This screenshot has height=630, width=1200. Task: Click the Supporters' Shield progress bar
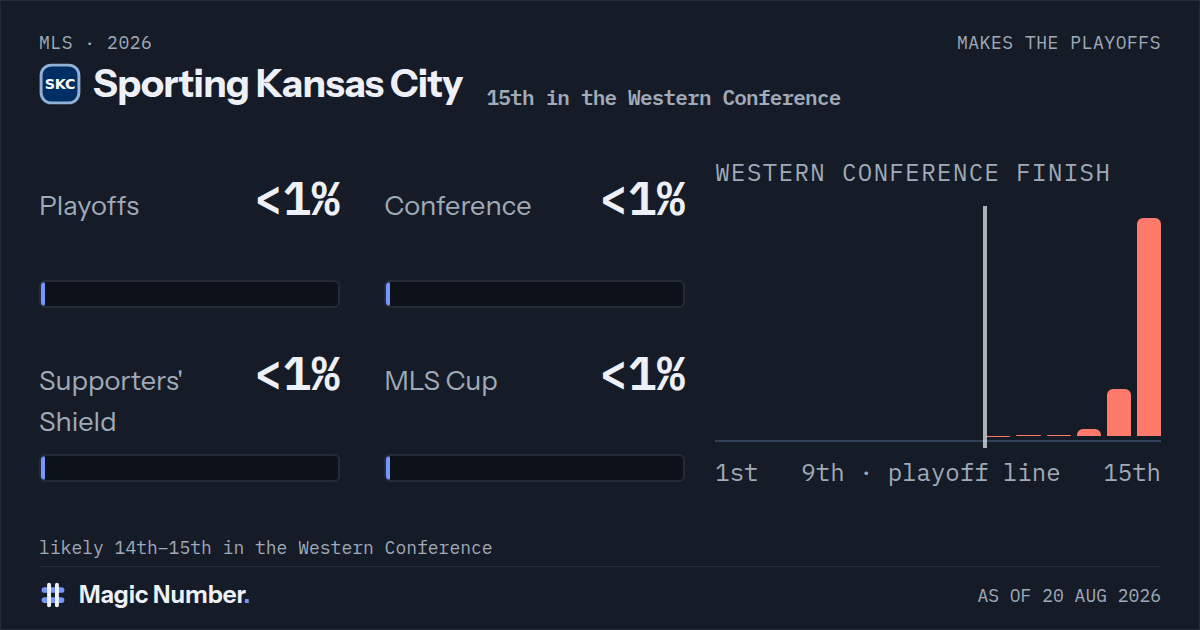[x=190, y=468]
